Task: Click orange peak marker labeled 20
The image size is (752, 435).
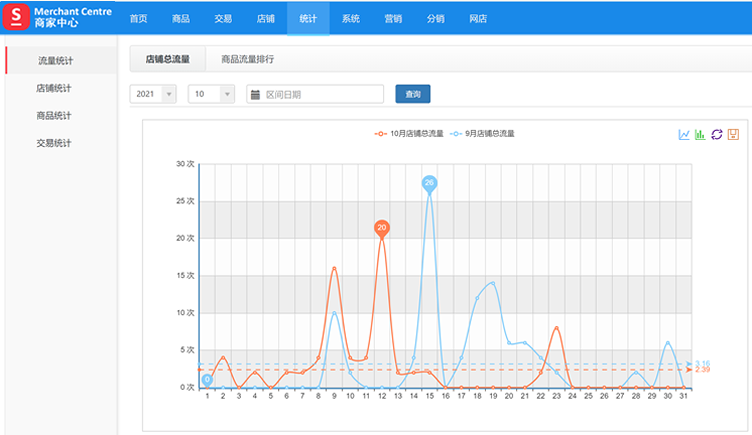Action: pos(381,228)
